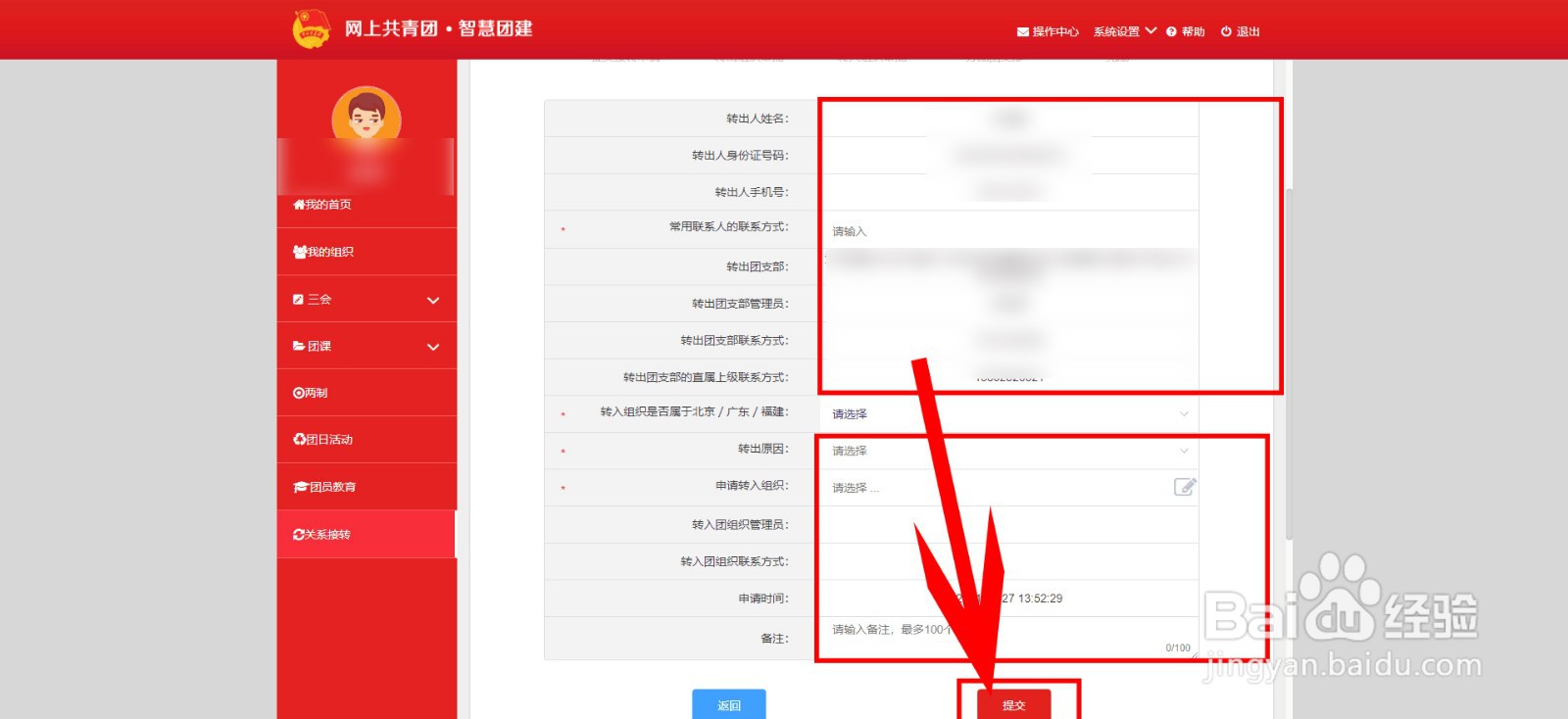Click the people icon next to 我的组织
The width and height of the screenshot is (1568, 719).
pyautogui.click(x=300, y=252)
